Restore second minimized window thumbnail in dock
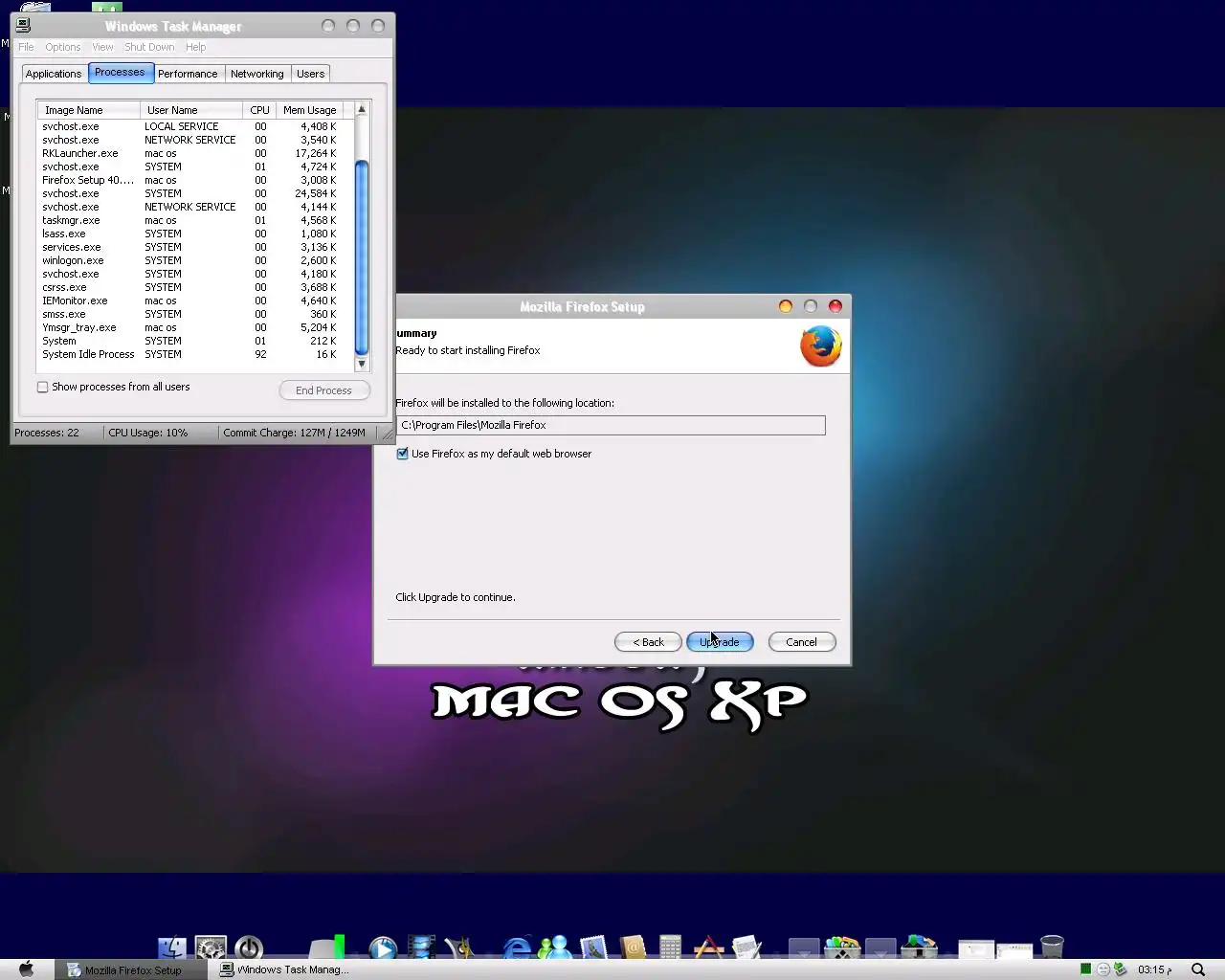The width and height of the screenshot is (1225, 980). coord(1014,949)
